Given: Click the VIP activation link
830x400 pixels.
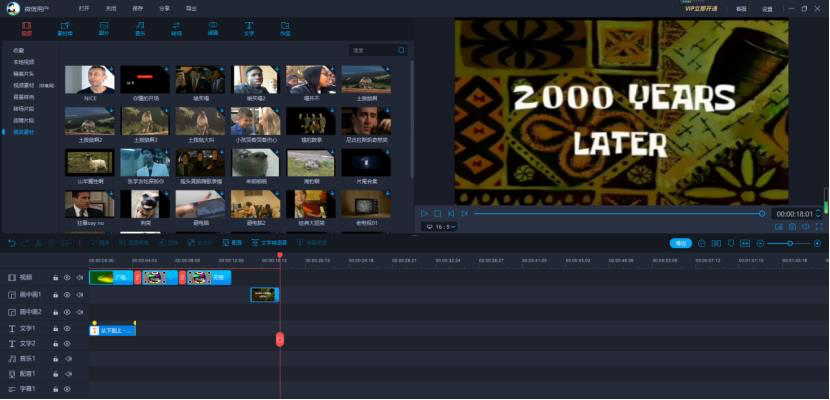Looking at the screenshot, I should pyautogui.click(x=702, y=8).
